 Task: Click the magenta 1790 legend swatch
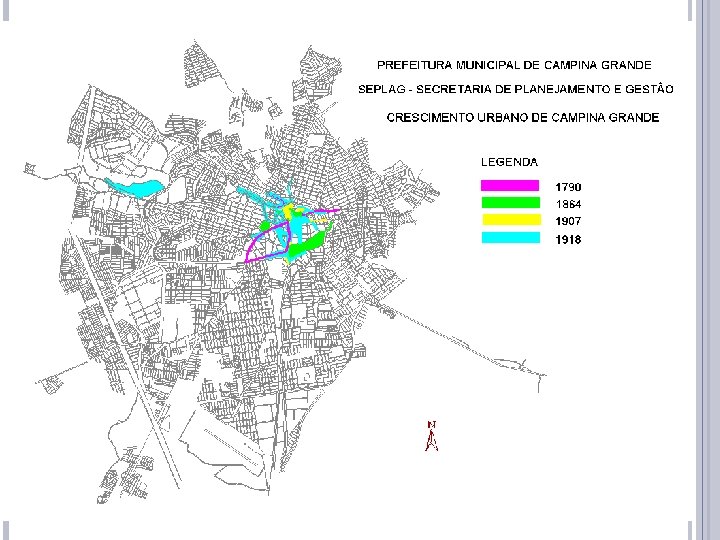[x=510, y=186]
